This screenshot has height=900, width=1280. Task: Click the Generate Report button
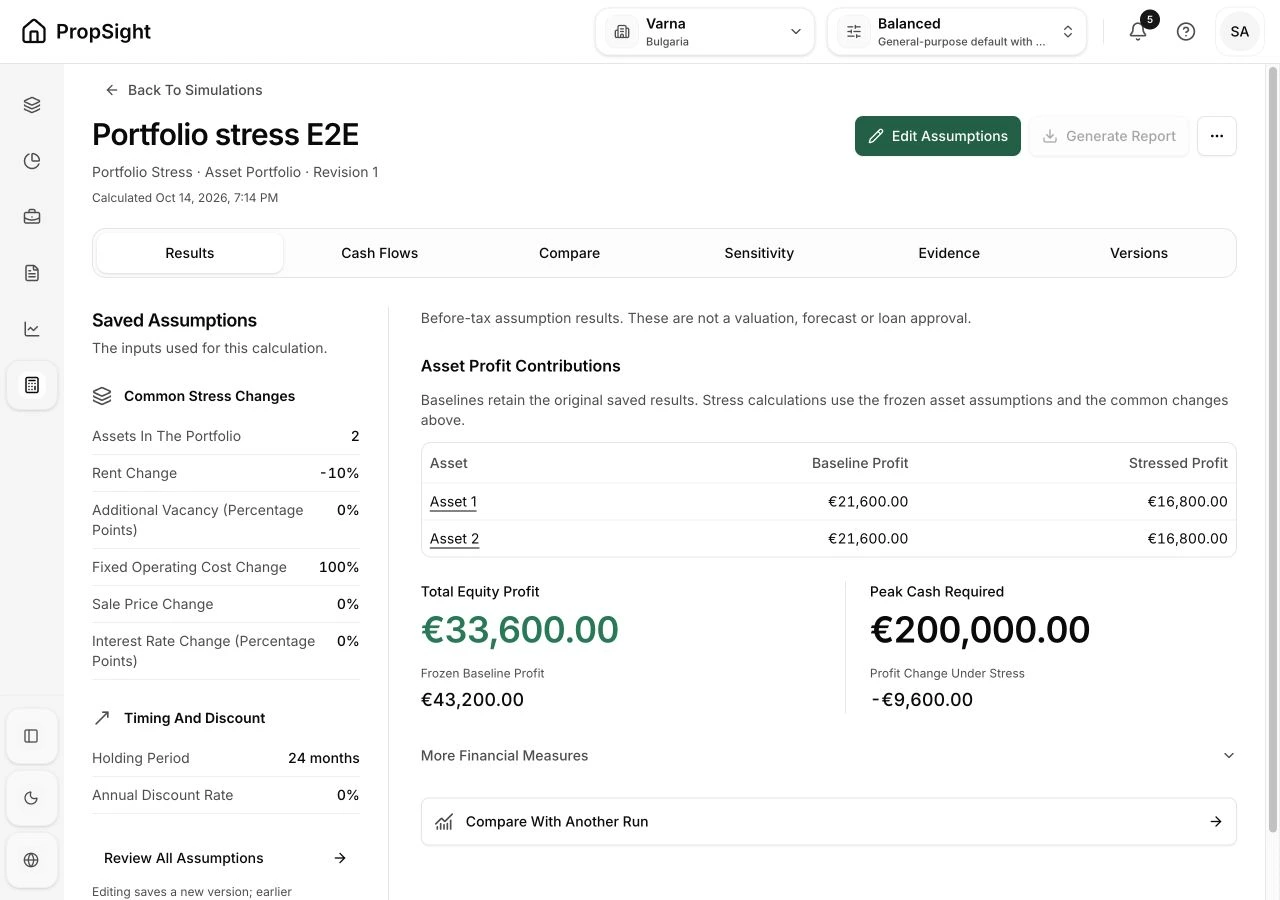pos(1109,136)
